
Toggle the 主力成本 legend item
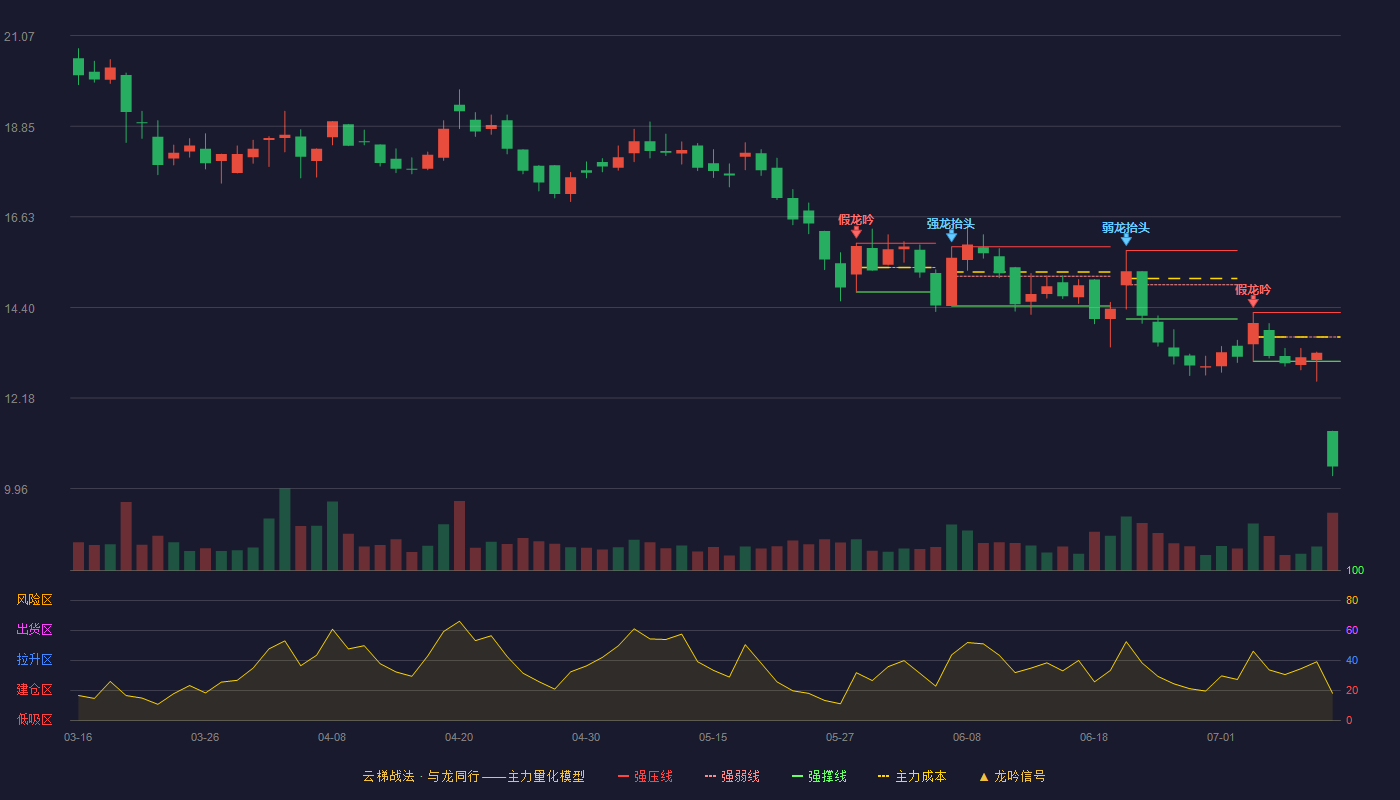[912, 776]
